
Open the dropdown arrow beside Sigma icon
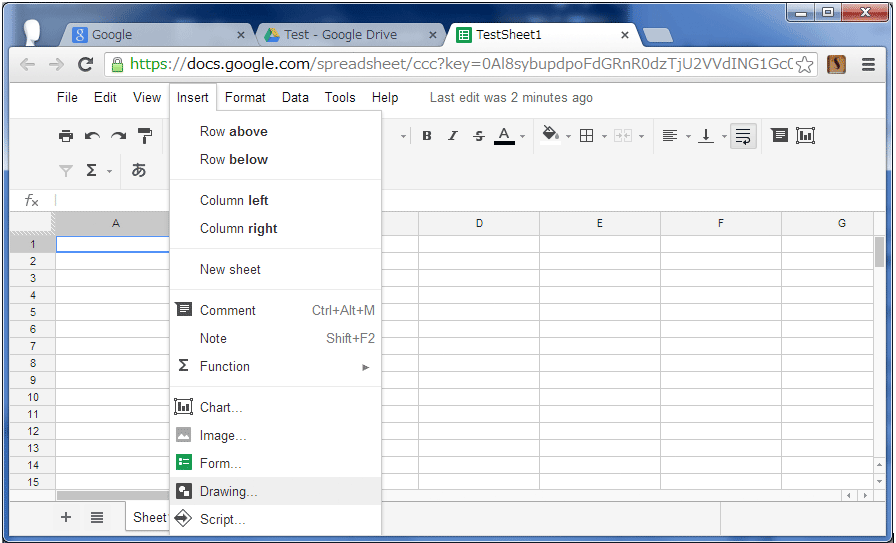(x=109, y=171)
